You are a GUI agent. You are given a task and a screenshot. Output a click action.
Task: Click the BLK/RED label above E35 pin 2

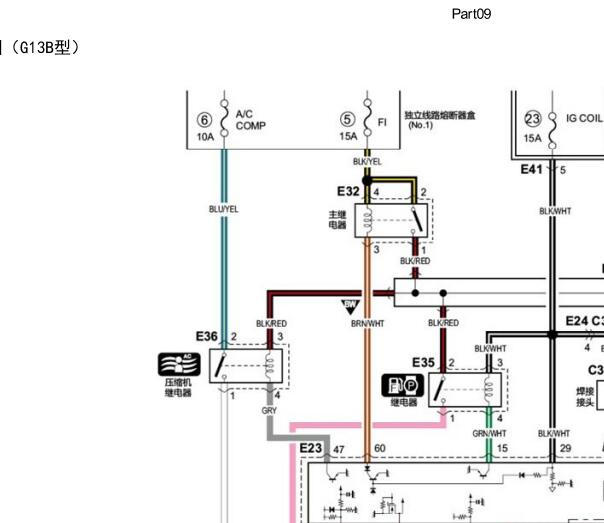(443, 323)
